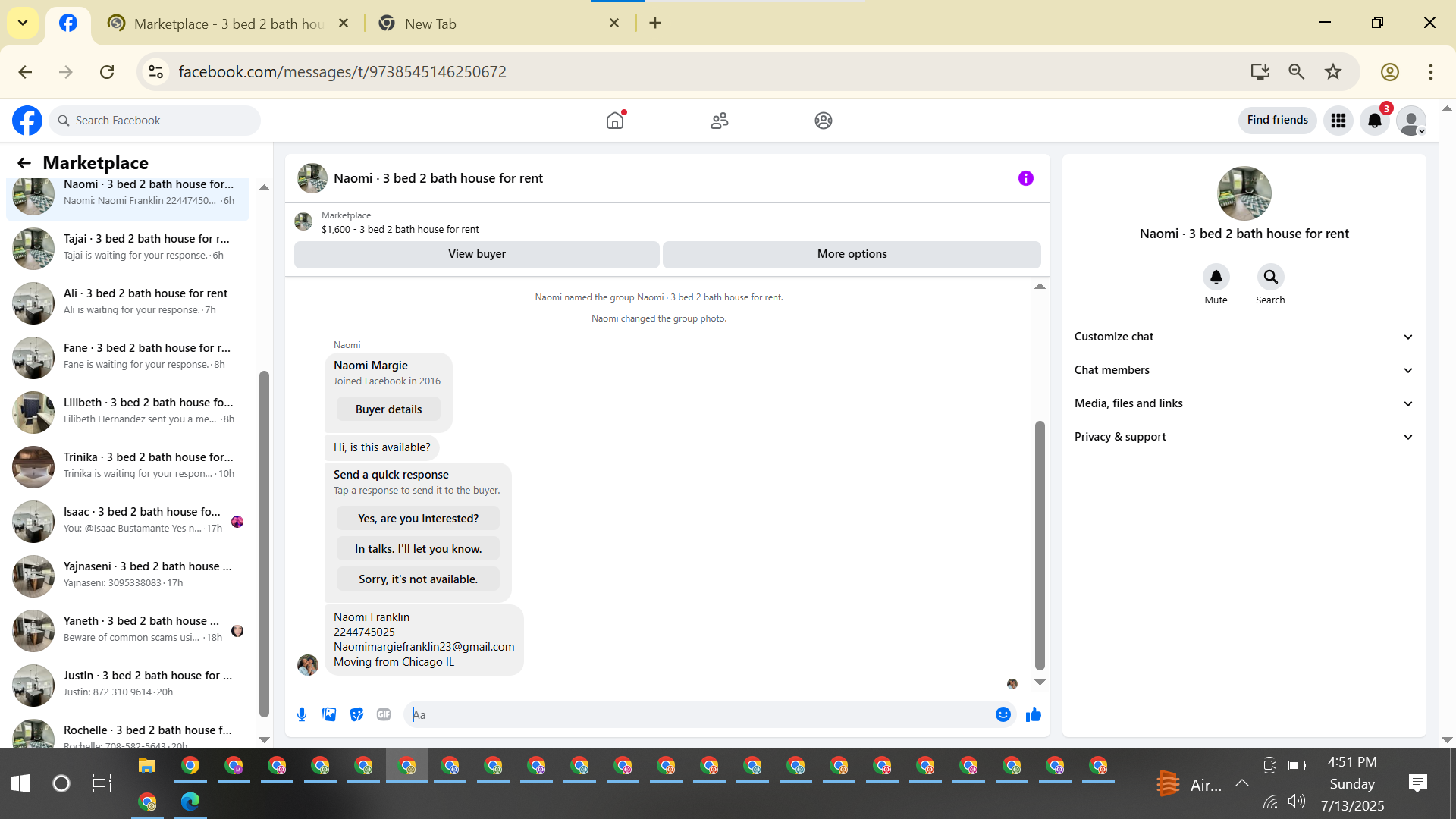Viewport: 1456px width, 819px height.
Task: Mute this conversation using bell button
Action: (x=1216, y=277)
